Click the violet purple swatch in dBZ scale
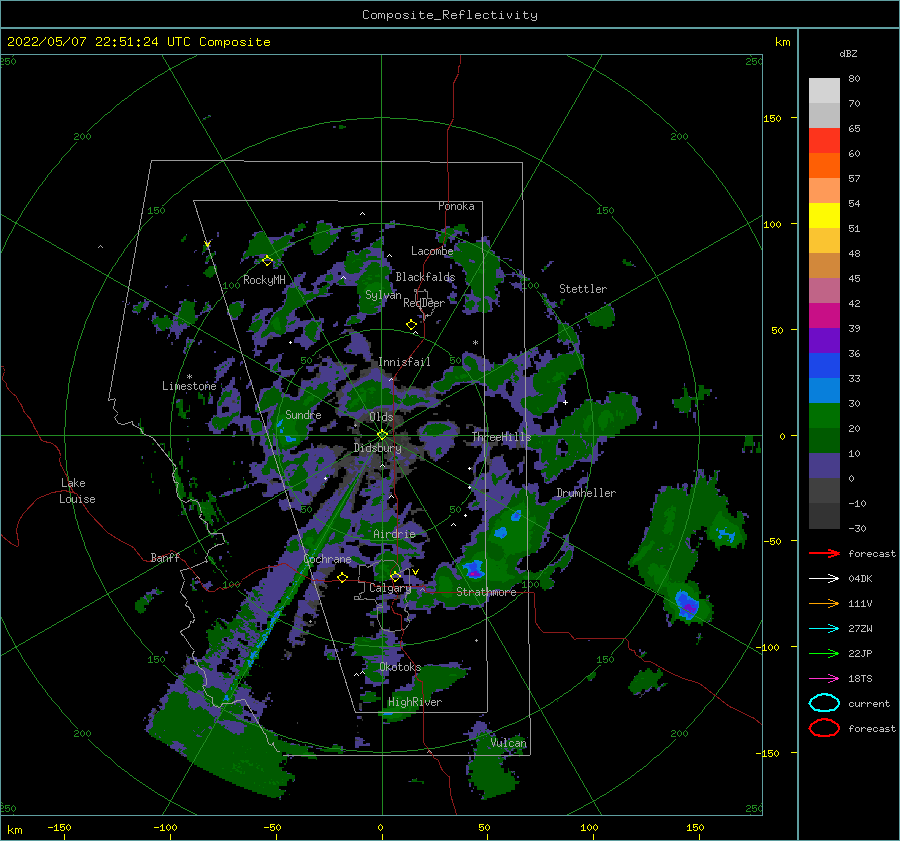 [824, 341]
